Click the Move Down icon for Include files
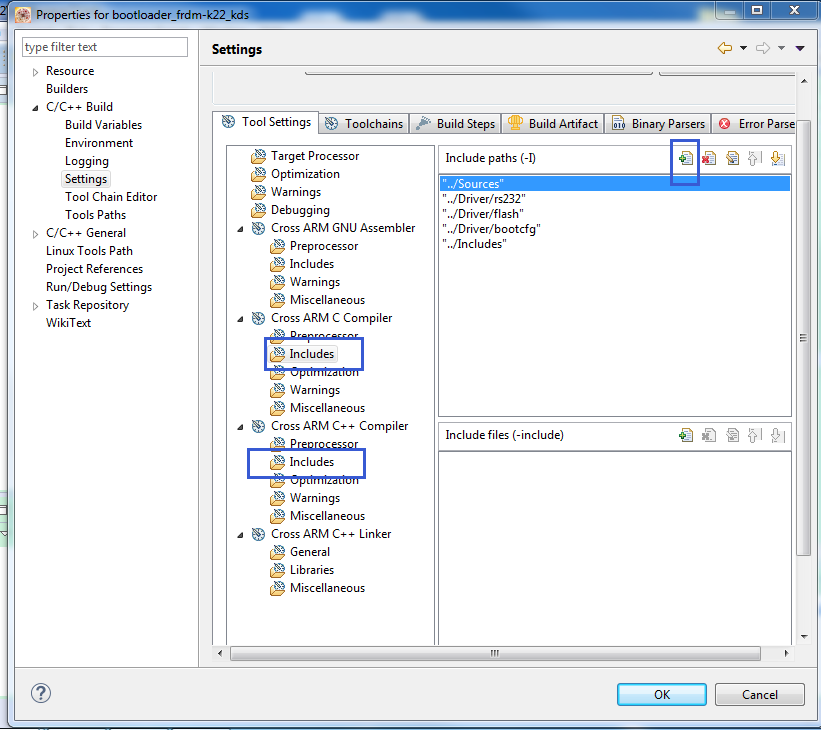This screenshot has width=821, height=730. 778,435
